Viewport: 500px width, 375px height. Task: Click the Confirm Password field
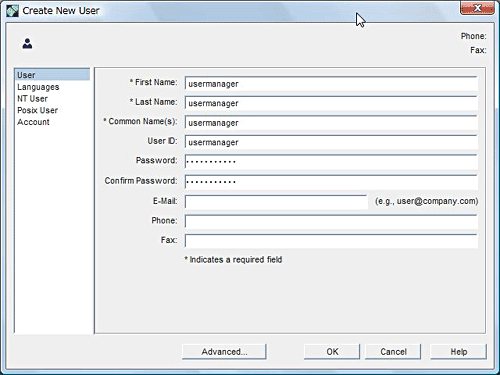pyautogui.click(x=331, y=182)
